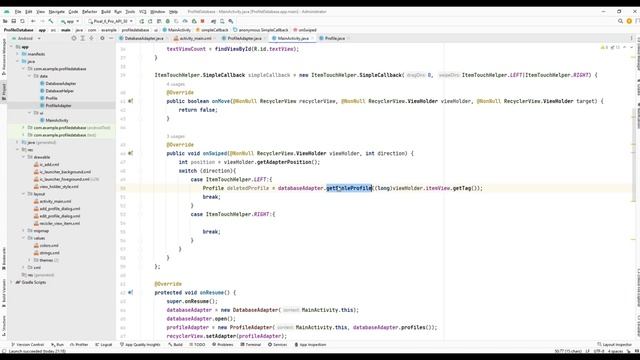Select recycler_view_item.xml file

click(57, 223)
